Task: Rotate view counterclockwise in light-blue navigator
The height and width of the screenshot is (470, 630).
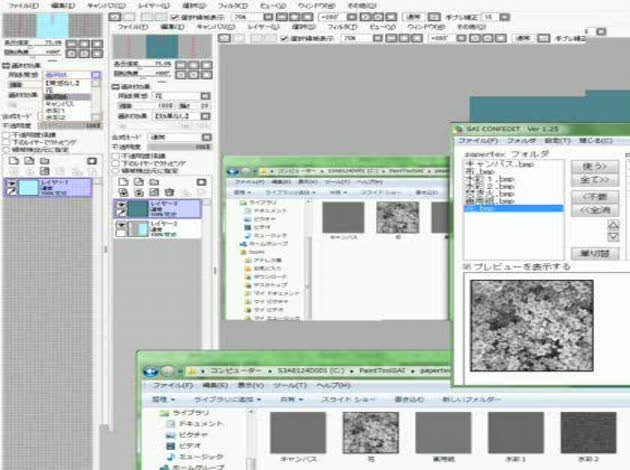Action: click(71, 53)
